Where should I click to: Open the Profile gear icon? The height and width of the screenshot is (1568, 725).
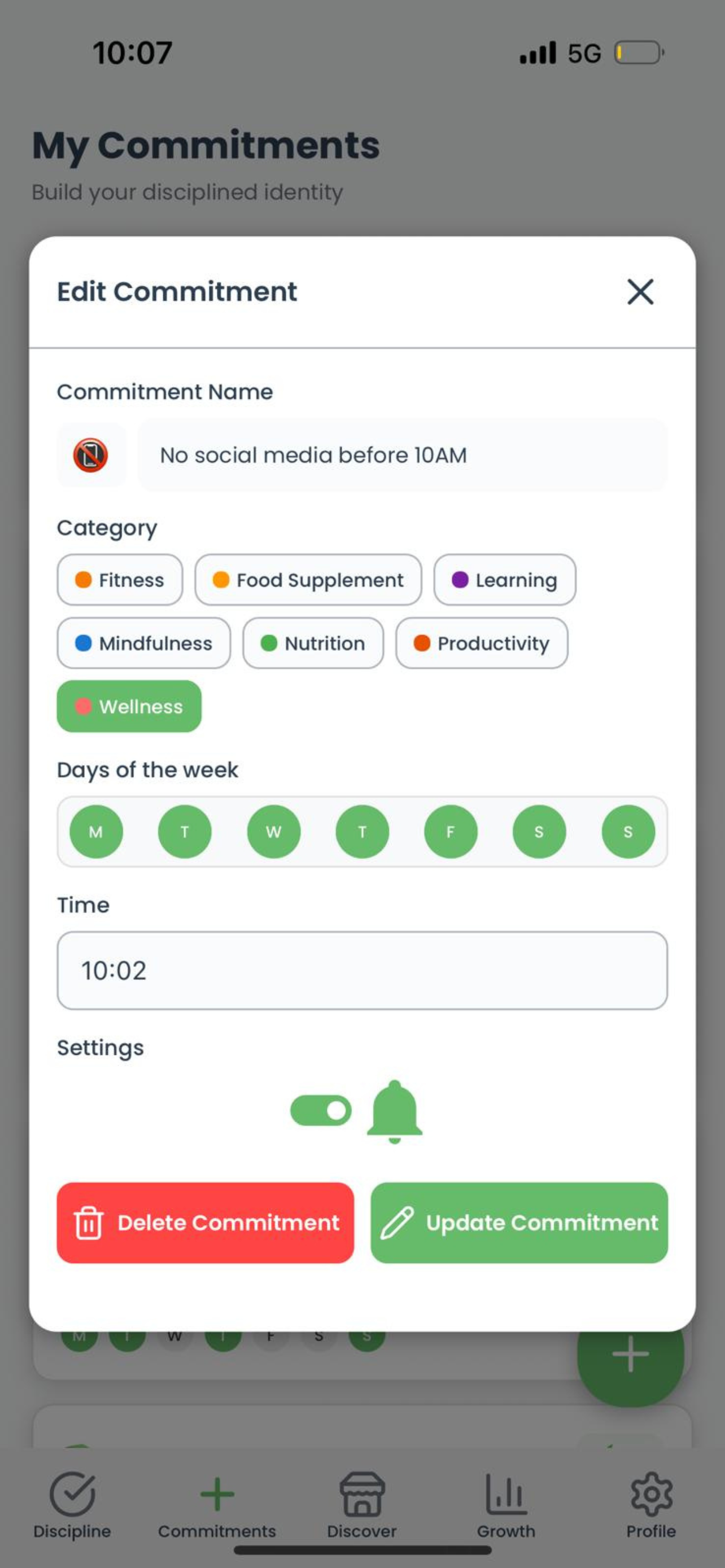(652, 1493)
